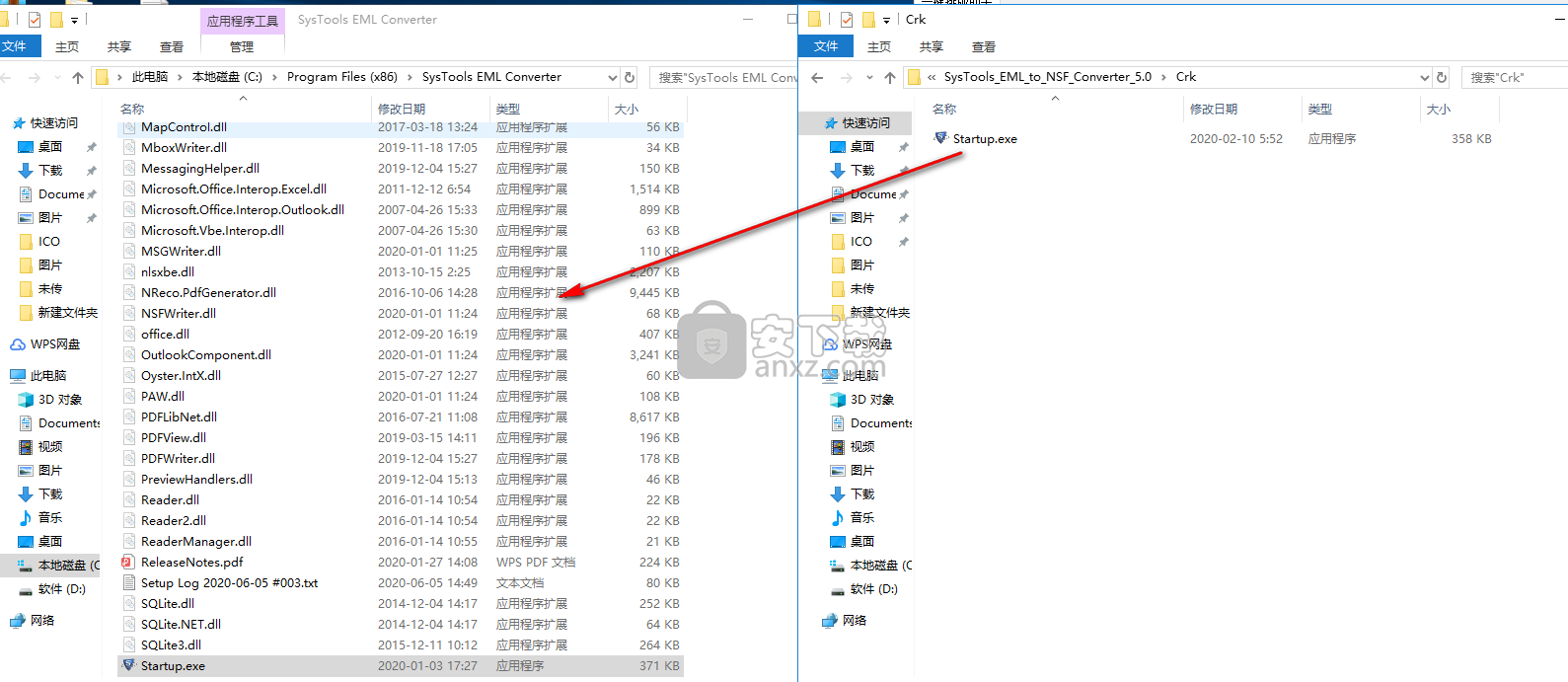The height and width of the screenshot is (682, 1568).
Task: Click Properties quick-access icon in left title bar
Action: pyautogui.click(x=35, y=20)
